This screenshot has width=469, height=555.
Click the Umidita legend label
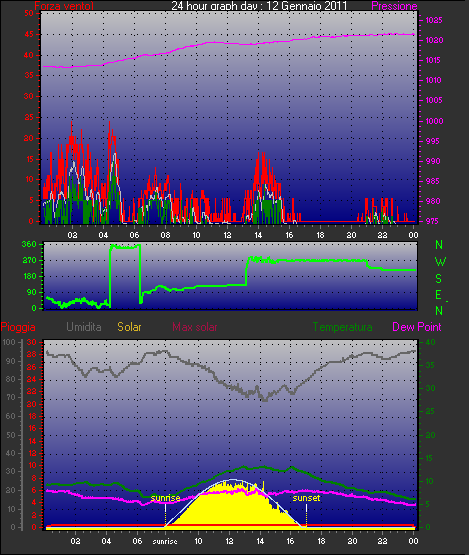[84, 327]
